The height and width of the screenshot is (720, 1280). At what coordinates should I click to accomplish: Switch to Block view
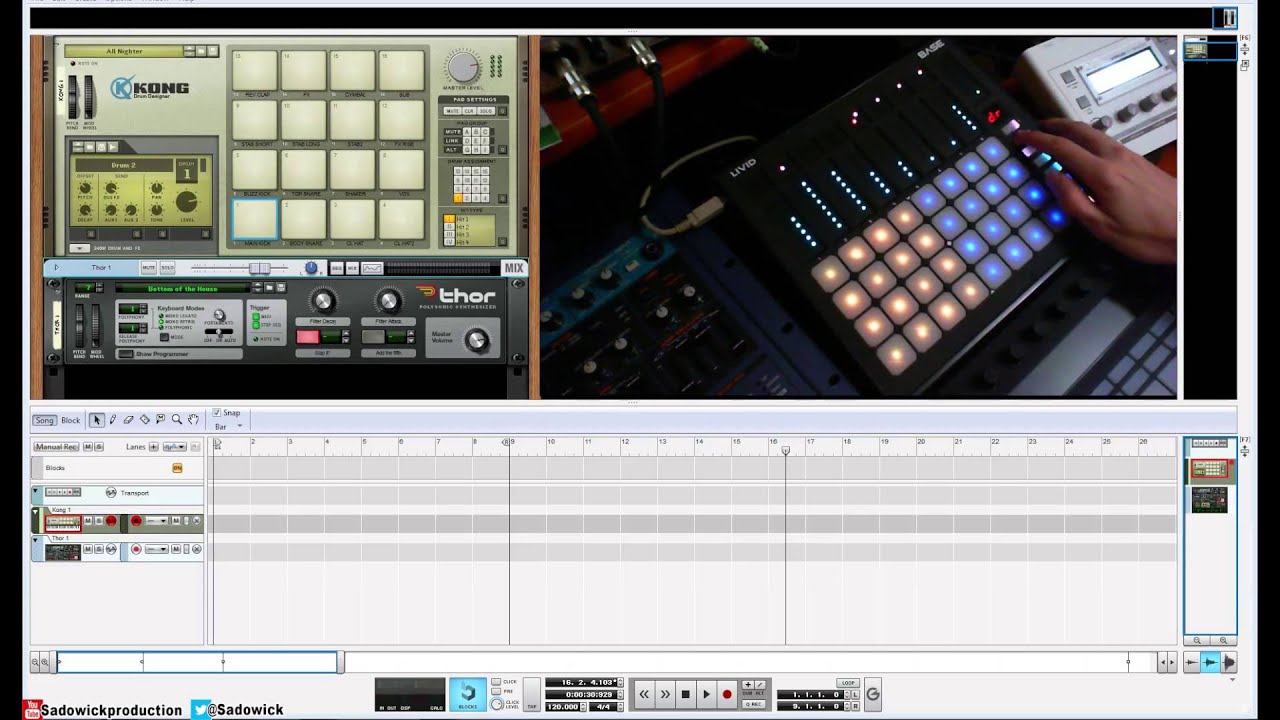[x=71, y=420]
